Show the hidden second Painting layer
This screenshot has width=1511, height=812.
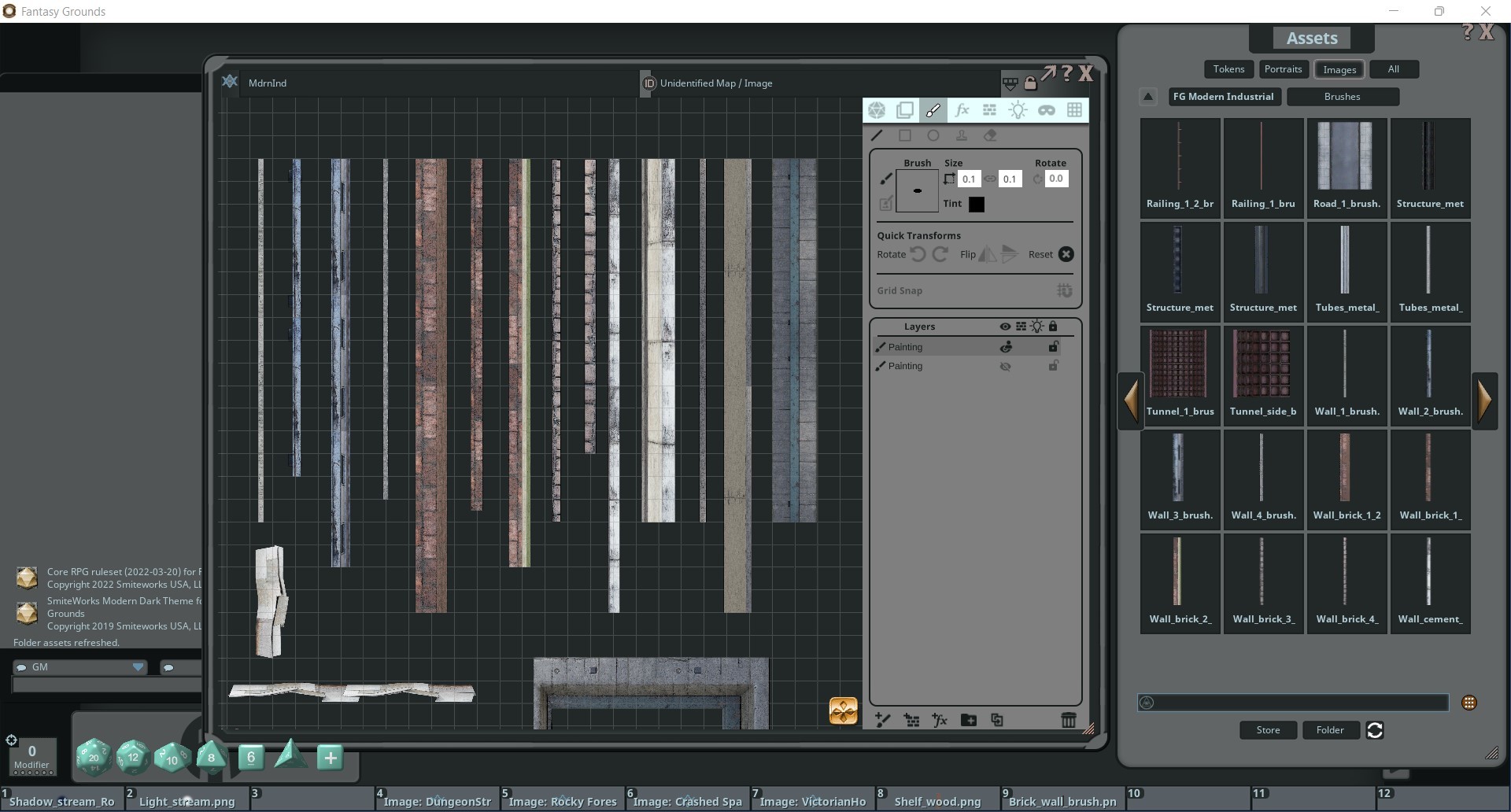pyautogui.click(x=1005, y=366)
